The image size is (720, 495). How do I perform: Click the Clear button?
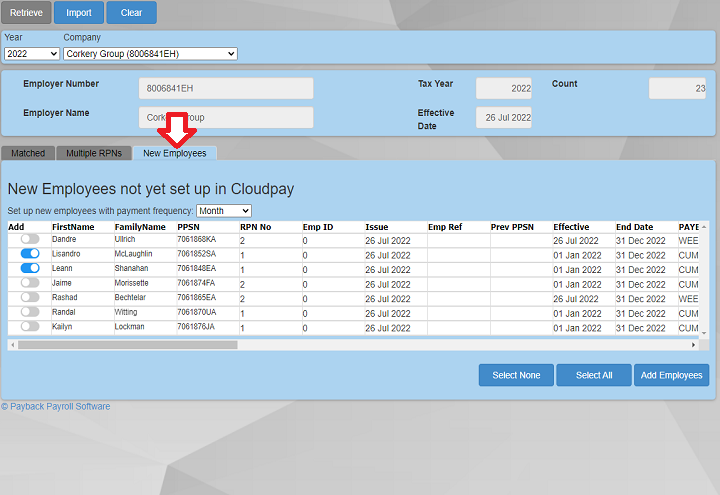pyautogui.click(x=131, y=13)
